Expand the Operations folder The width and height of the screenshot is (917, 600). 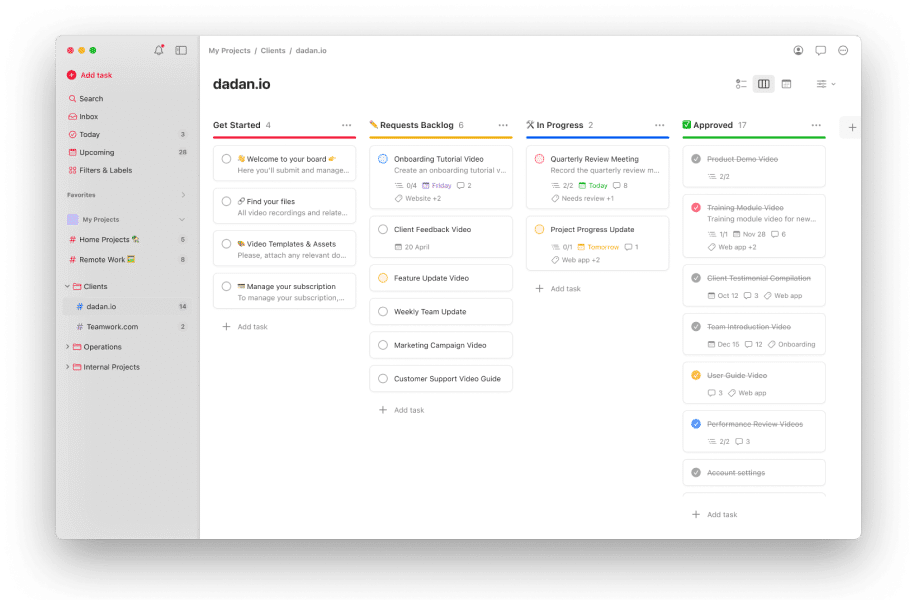click(67, 347)
